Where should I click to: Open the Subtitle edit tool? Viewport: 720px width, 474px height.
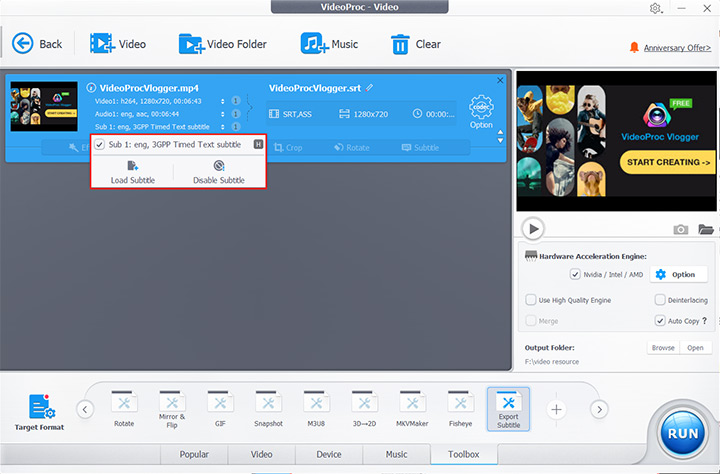[420, 147]
